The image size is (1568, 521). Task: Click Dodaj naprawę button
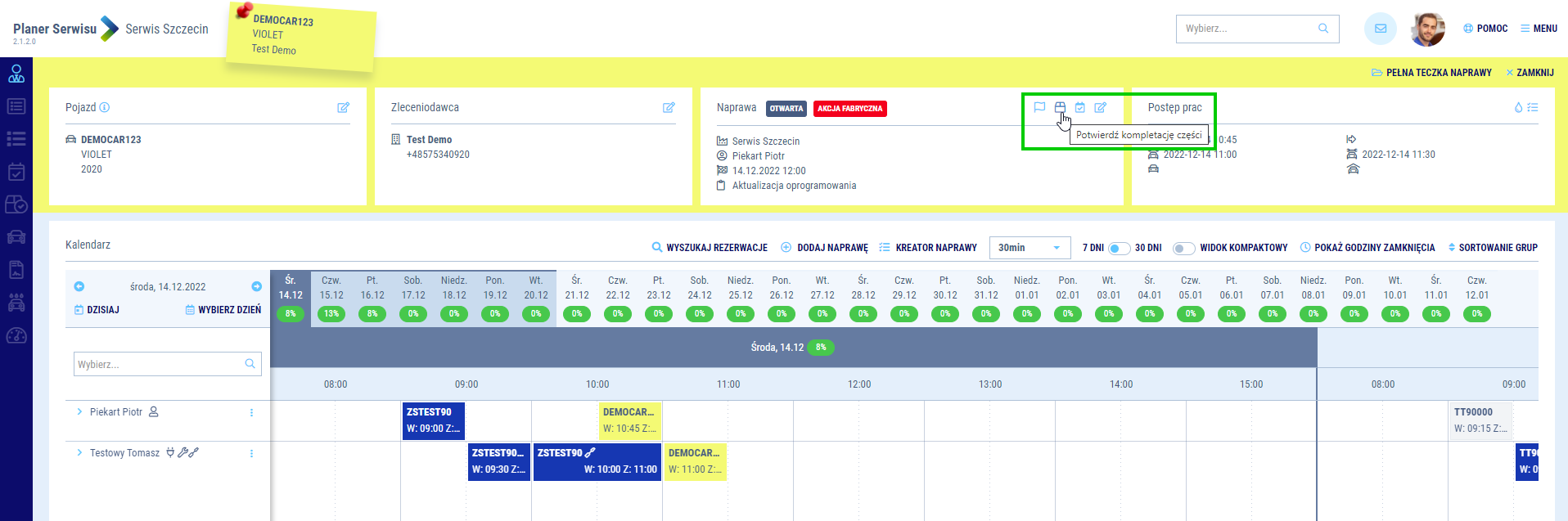(825, 248)
